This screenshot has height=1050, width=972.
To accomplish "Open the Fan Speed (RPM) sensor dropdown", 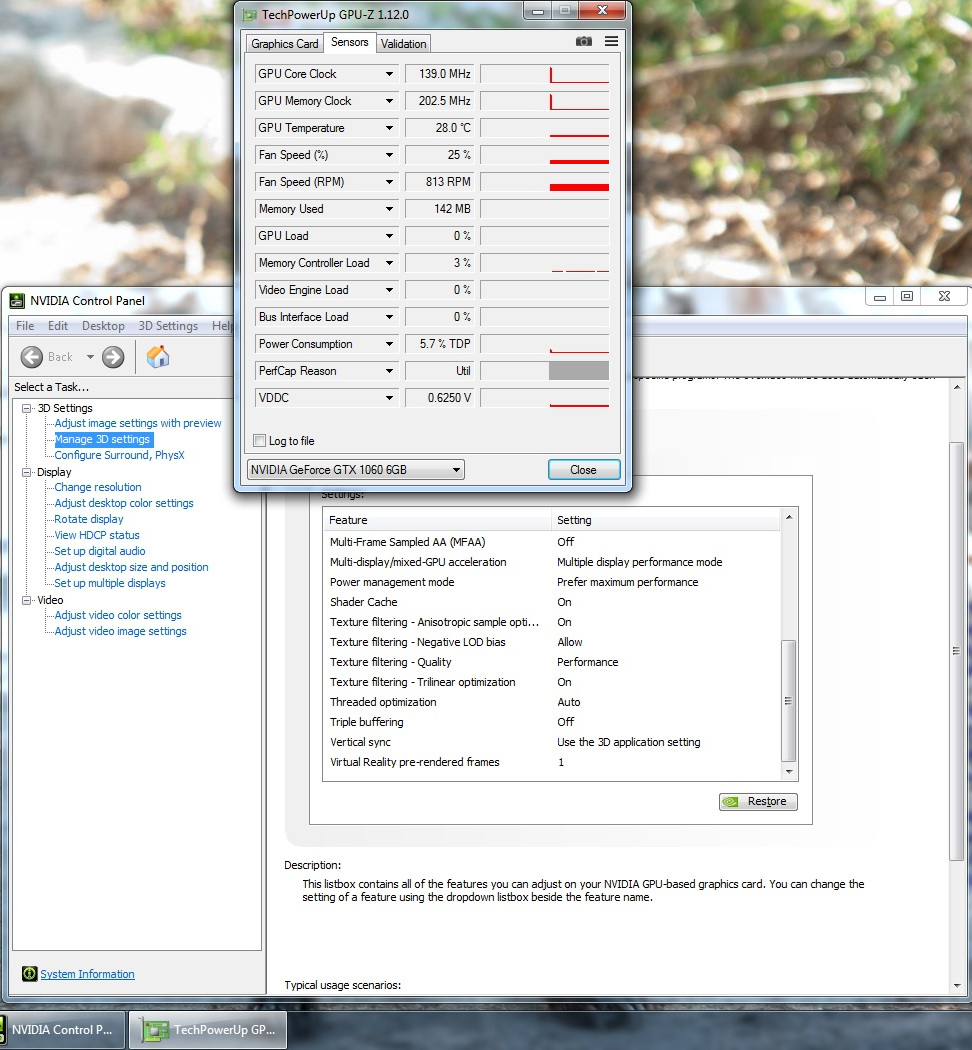I will (389, 181).
